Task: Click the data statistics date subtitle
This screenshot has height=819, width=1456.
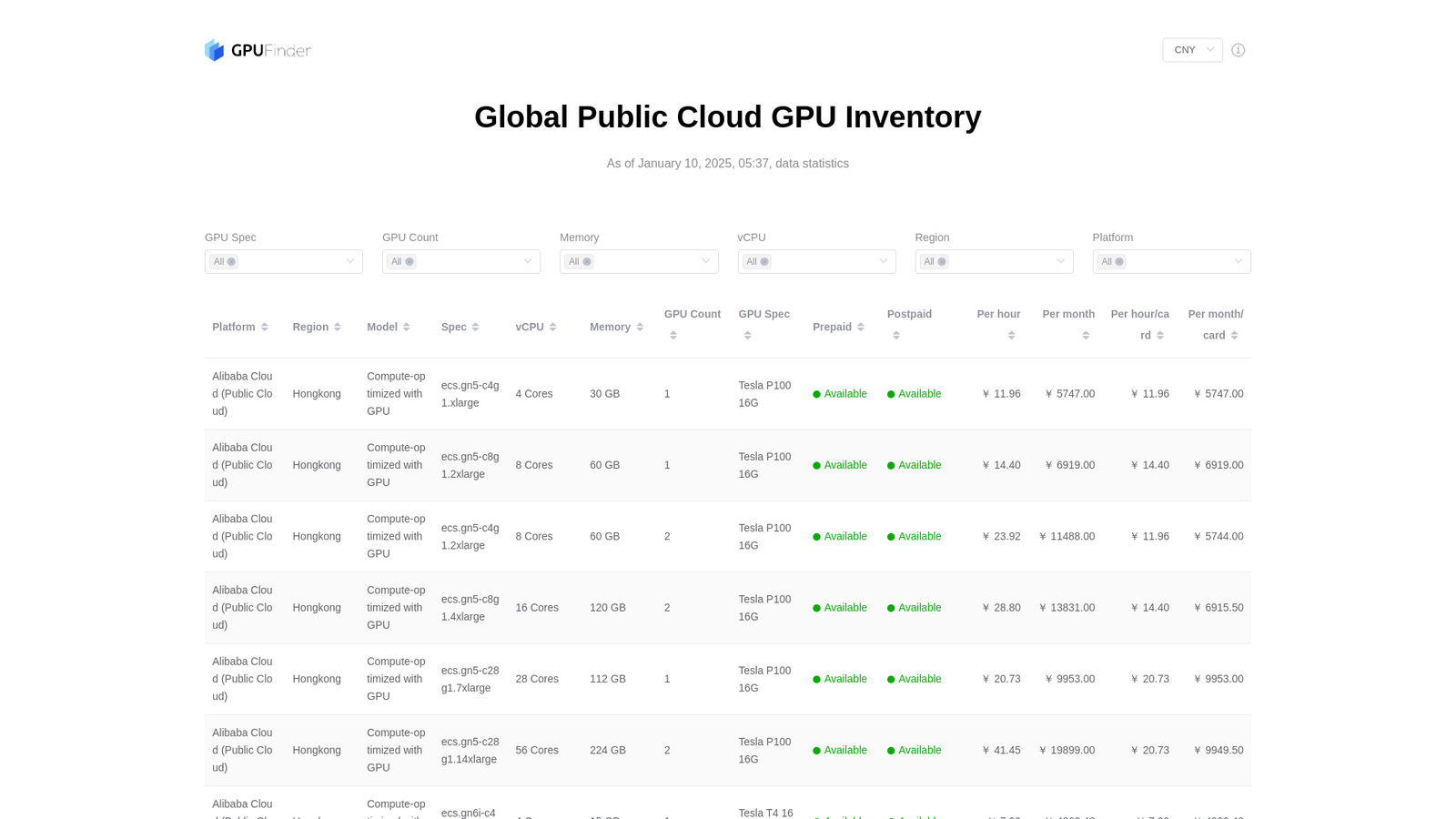Action: [x=728, y=164]
